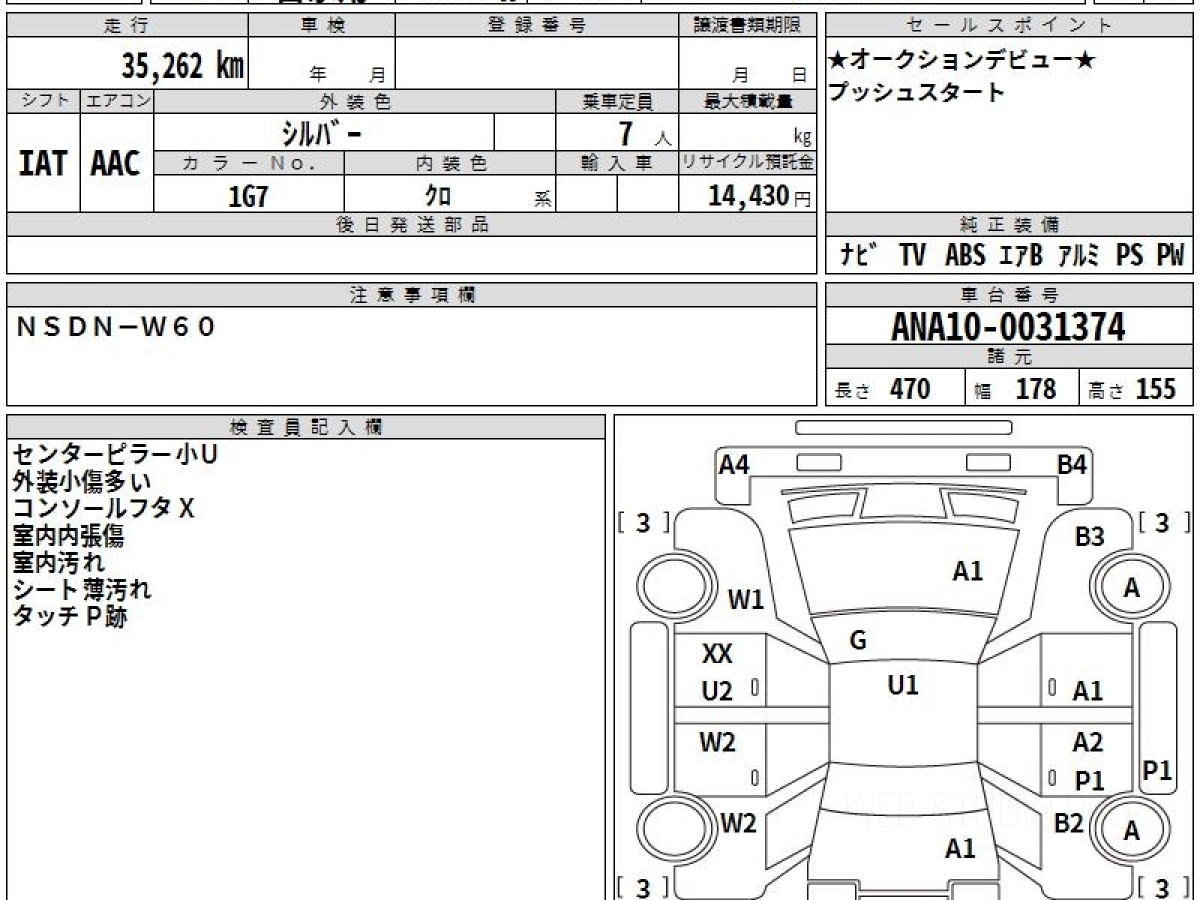Select inspector note 室内汚れ
Viewport: 1200px width, 900px height.
58,562
